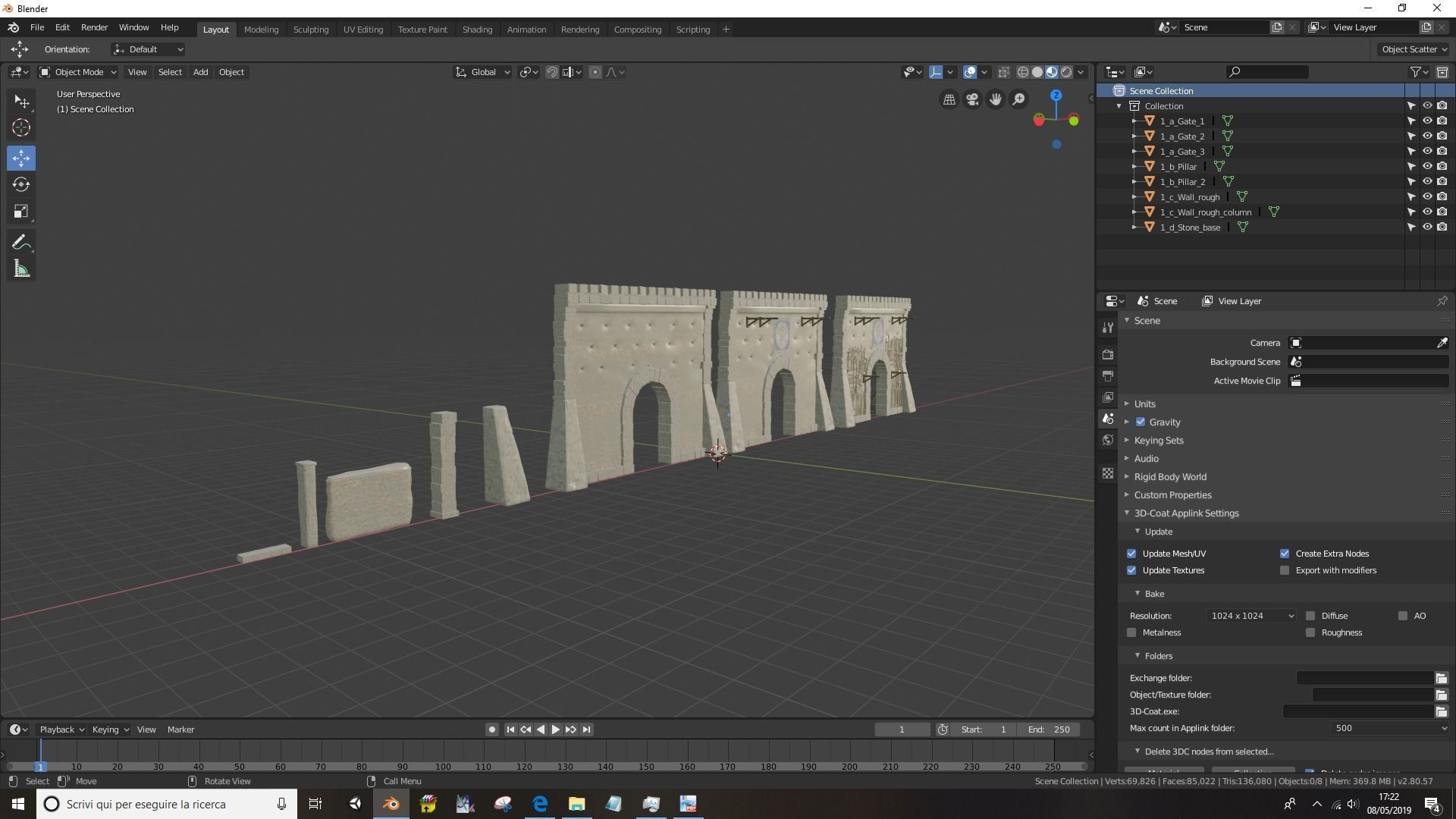Toggle Create Extra Nodes checkbox
Screen dimensions: 1456x819
(x=1285, y=554)
